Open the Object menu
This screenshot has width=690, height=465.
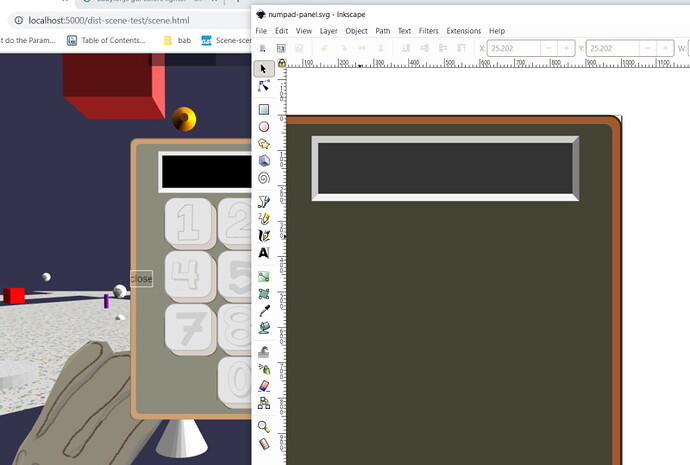[x=356, y=31]
